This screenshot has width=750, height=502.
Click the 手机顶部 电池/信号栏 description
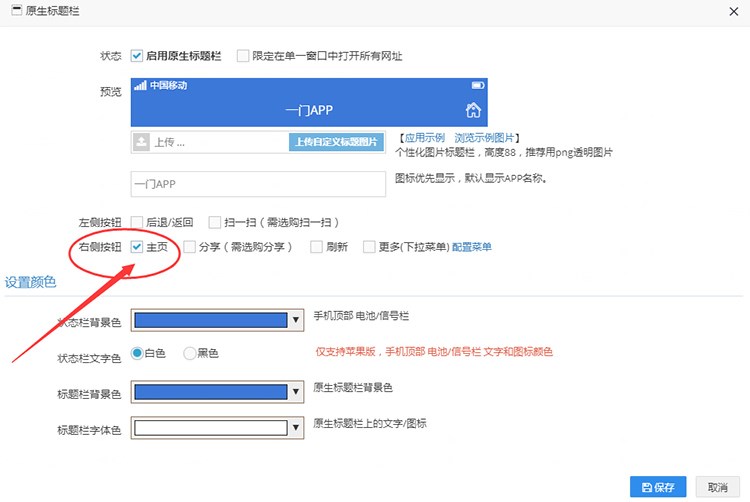click(x=361, y=316)
